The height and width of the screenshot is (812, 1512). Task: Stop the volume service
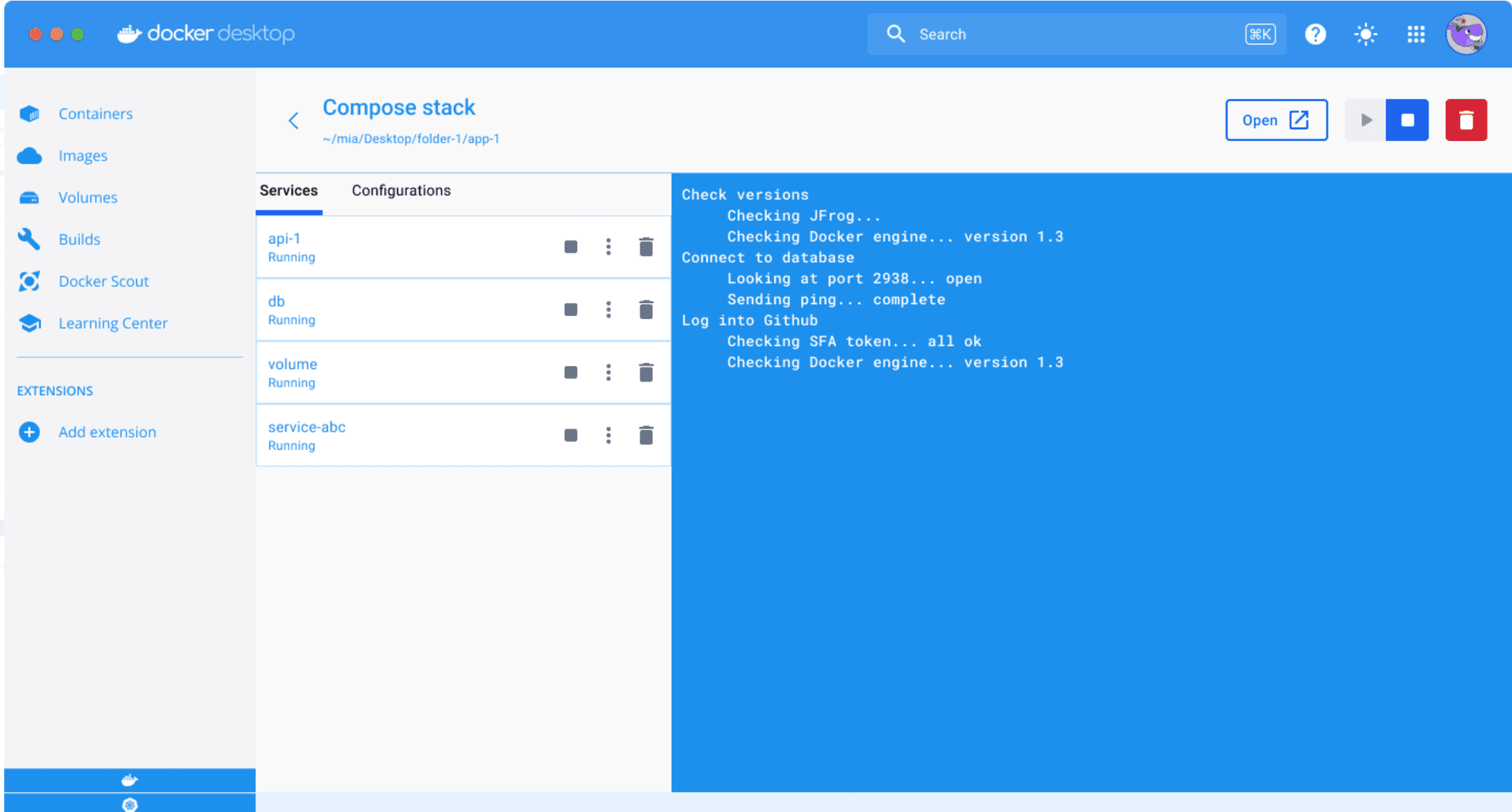(571, 373)
